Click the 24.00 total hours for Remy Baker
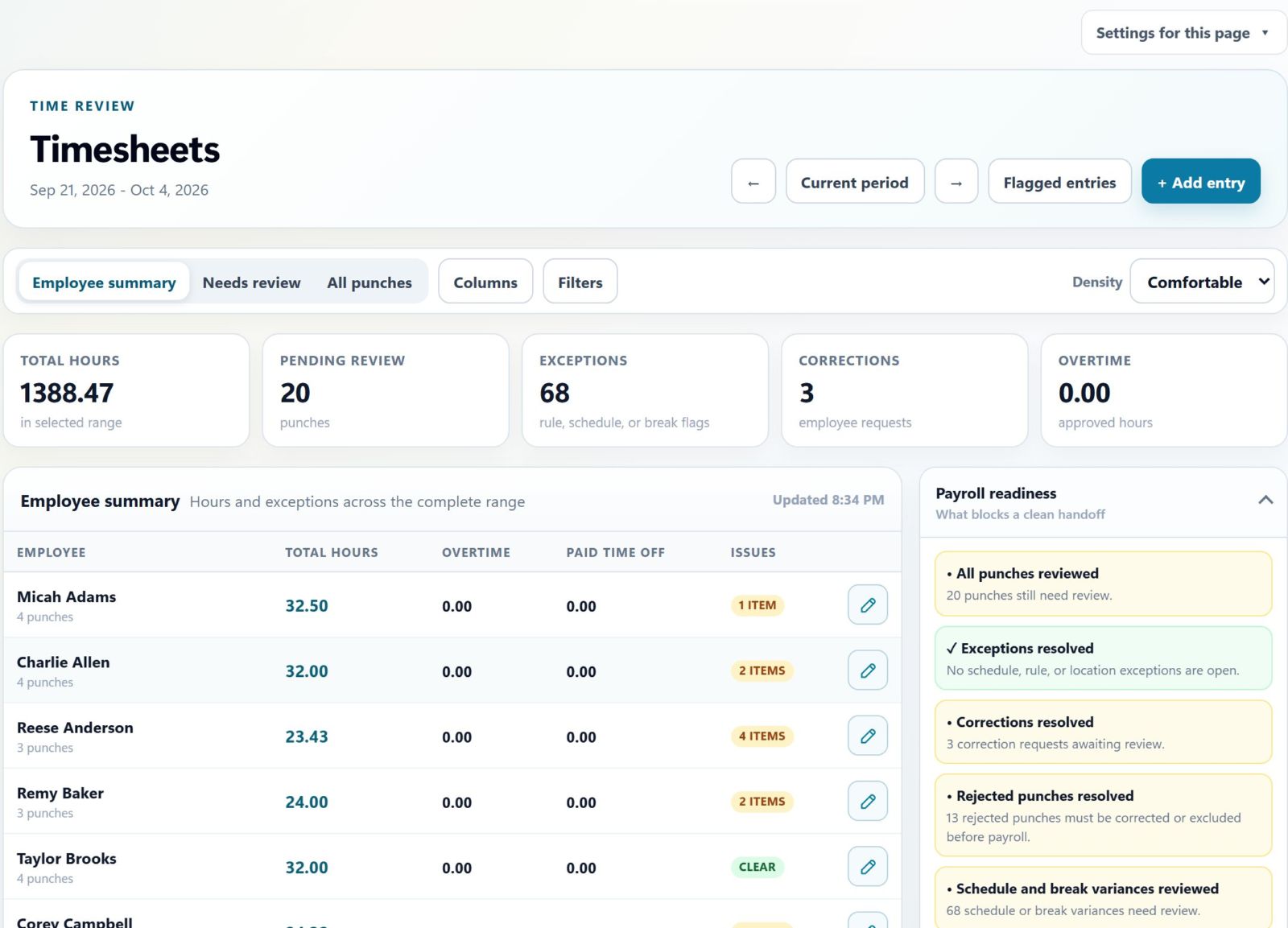The height and width of the screenshot is (928, 1288). pyautogui.click(x=307, y=802)
